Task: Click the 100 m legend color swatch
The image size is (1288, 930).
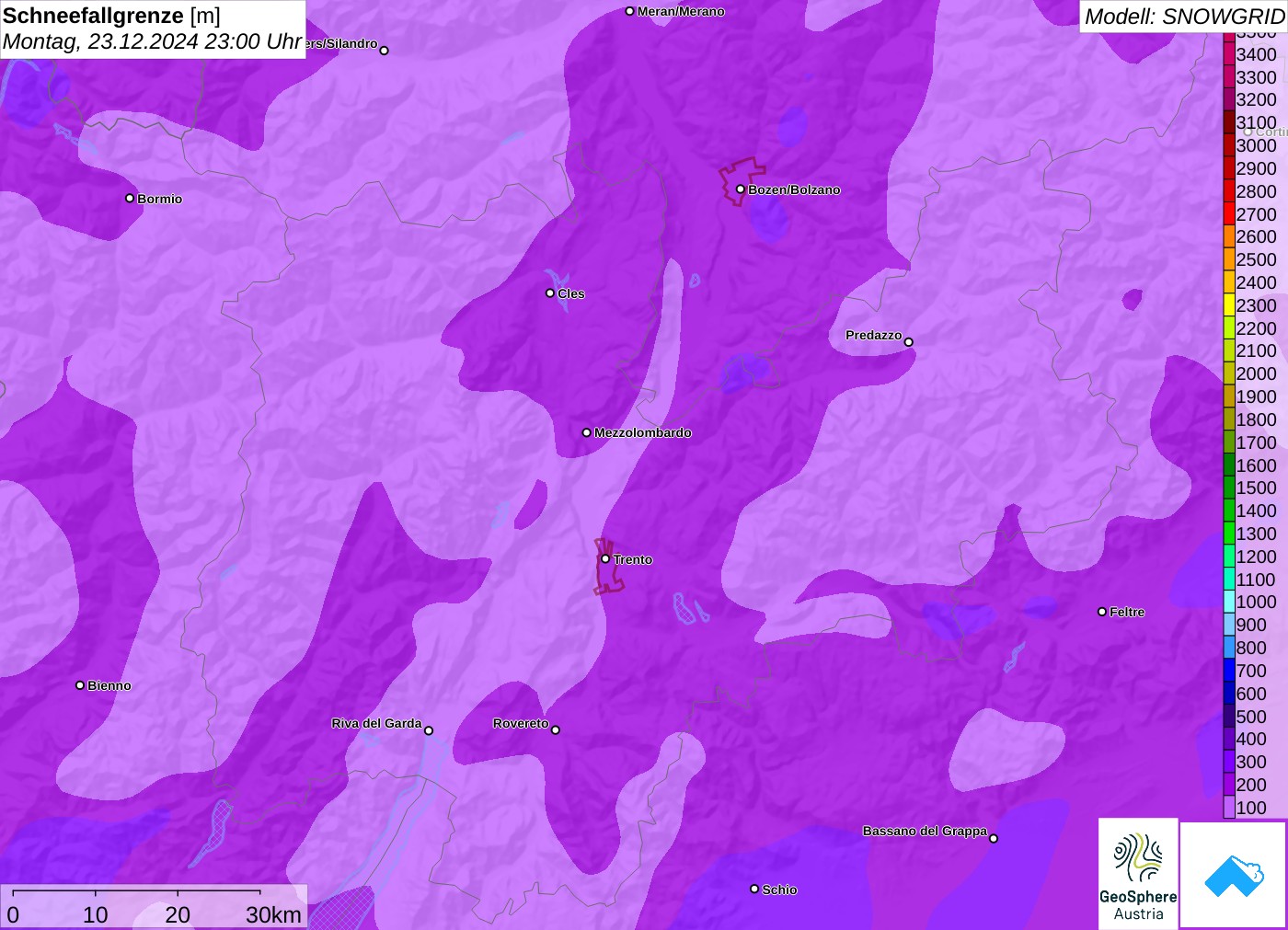Action: tap(1229, 808)
